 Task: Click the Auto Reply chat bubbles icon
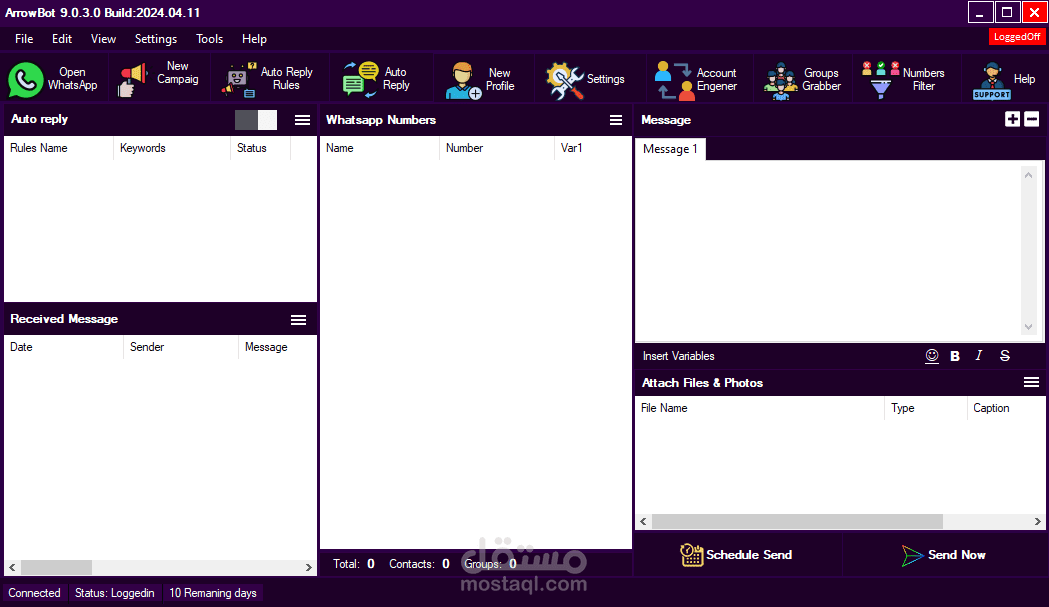point(360,80)
